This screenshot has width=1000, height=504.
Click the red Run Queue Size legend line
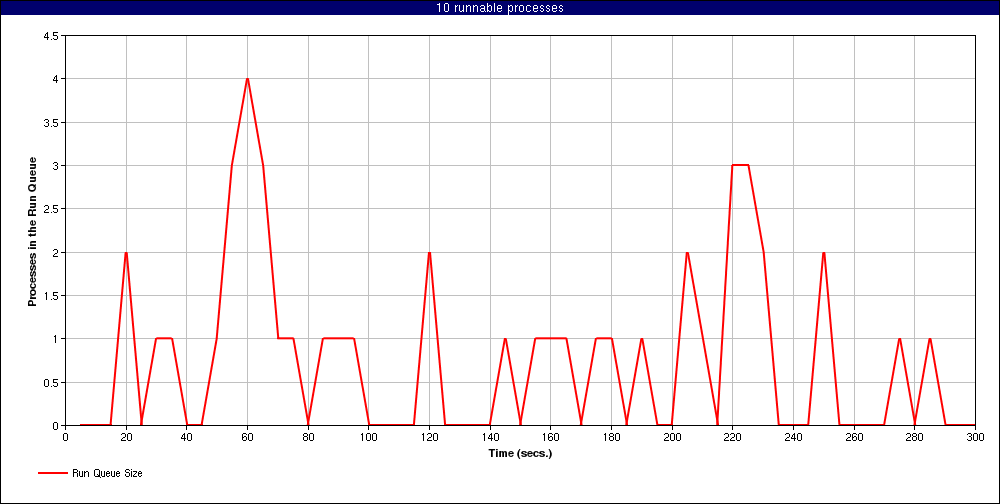(52, 473)
